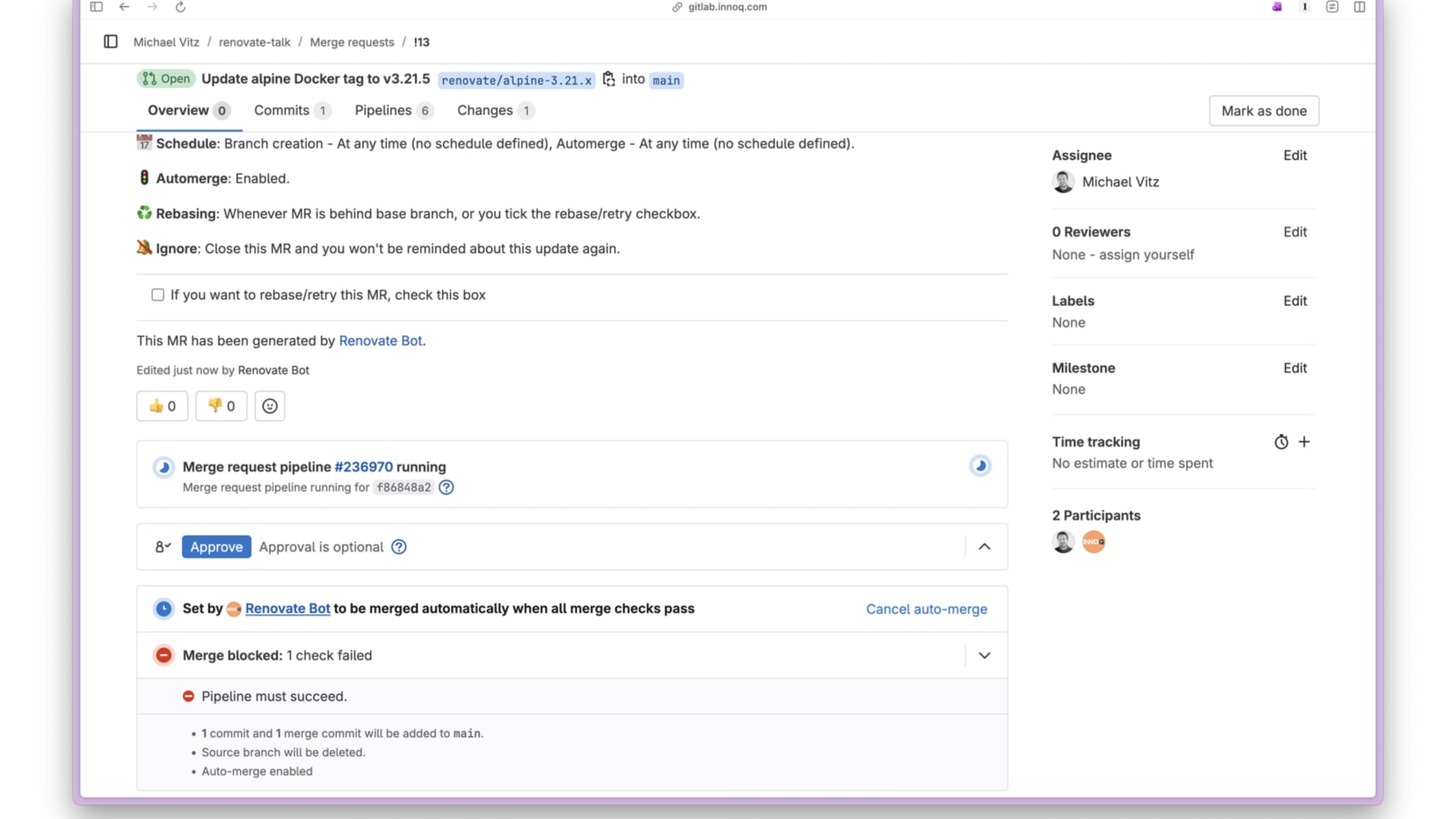This screenshot has width=1456, height=819.
Task: Collapse the Merge blocked checks chevron
Action: click(985, 655)
